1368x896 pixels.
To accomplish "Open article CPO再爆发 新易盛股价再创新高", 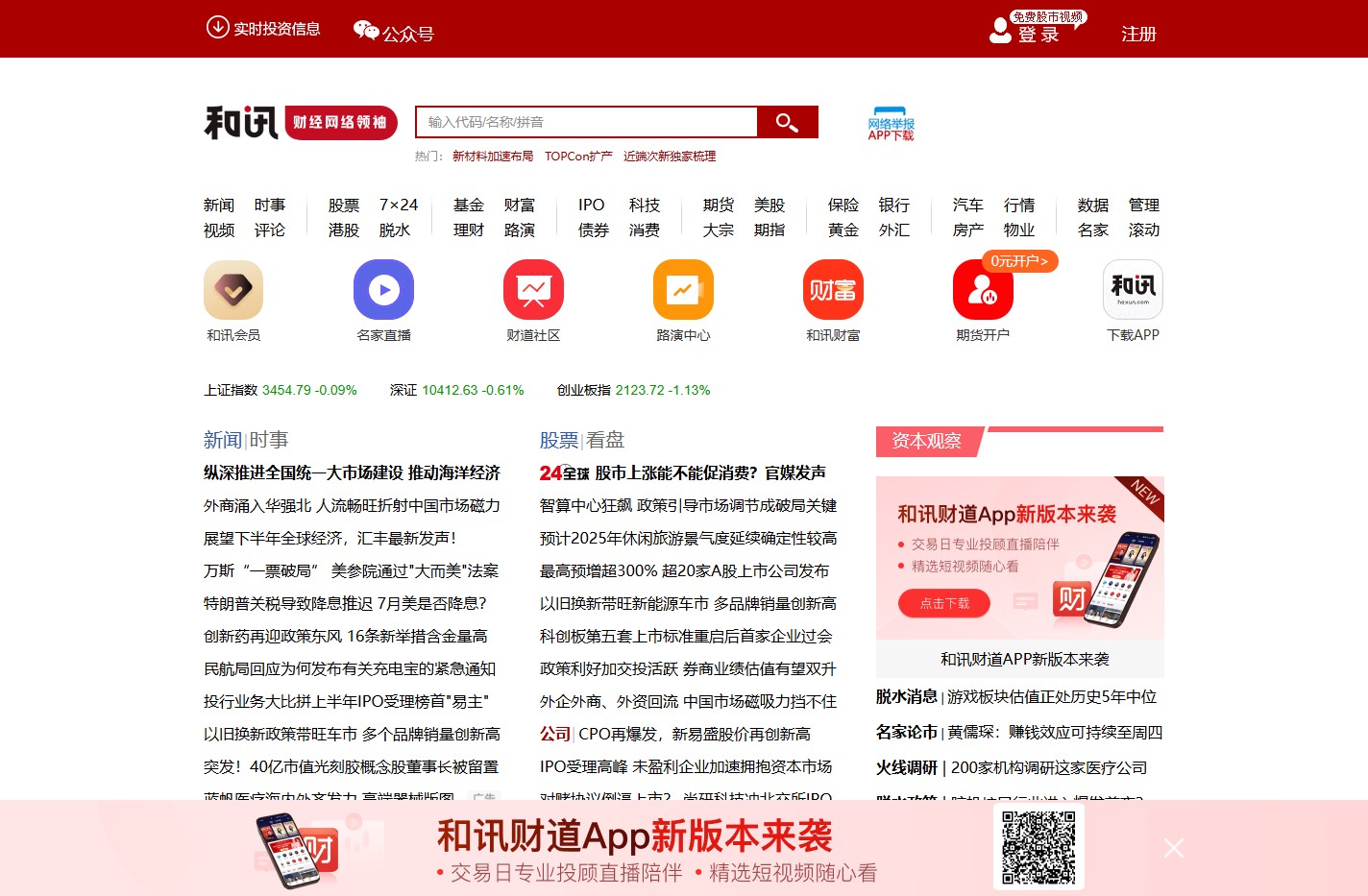I will point(695,734).
